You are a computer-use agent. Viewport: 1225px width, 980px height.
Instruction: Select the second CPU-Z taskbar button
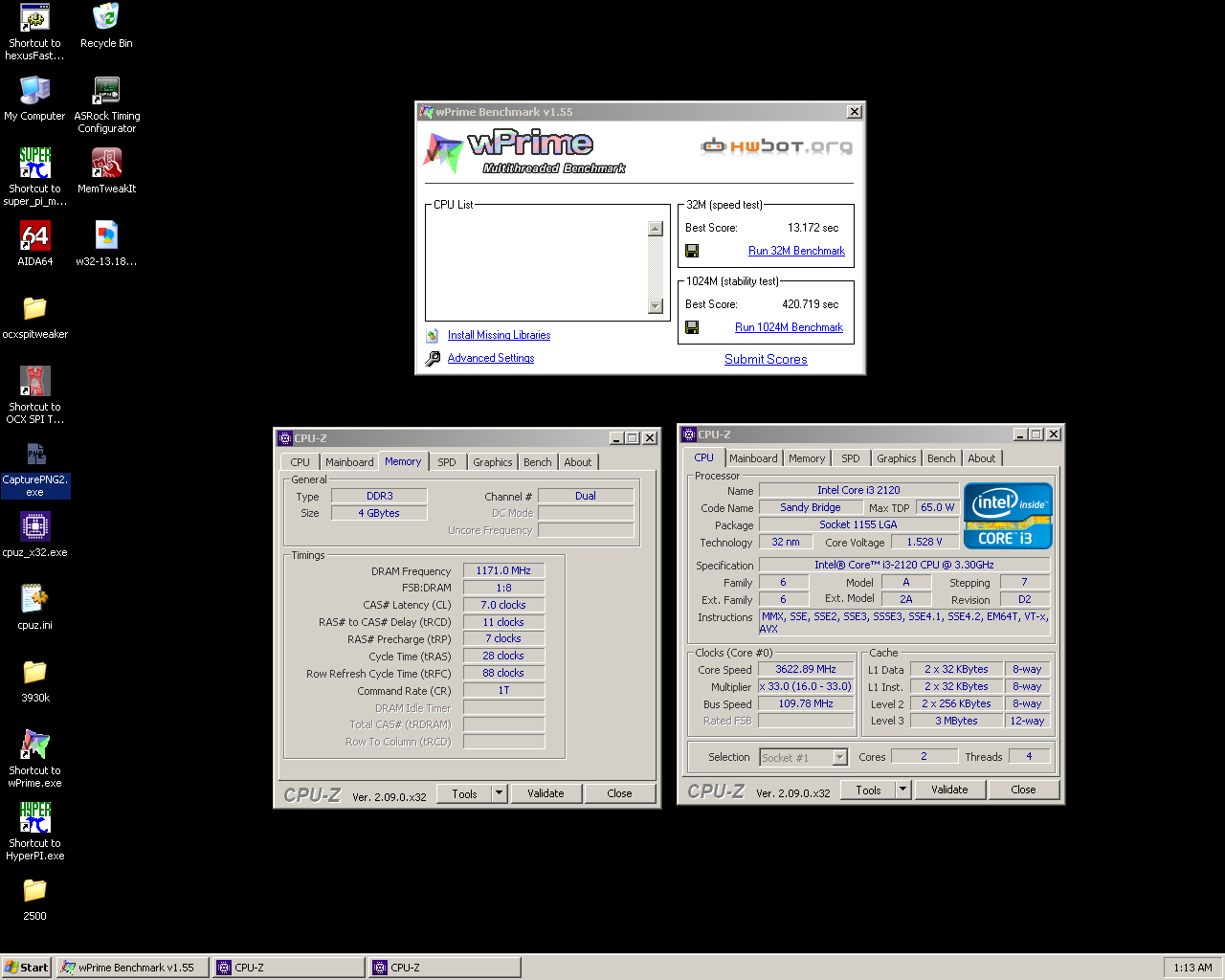(x=445, y=968)
